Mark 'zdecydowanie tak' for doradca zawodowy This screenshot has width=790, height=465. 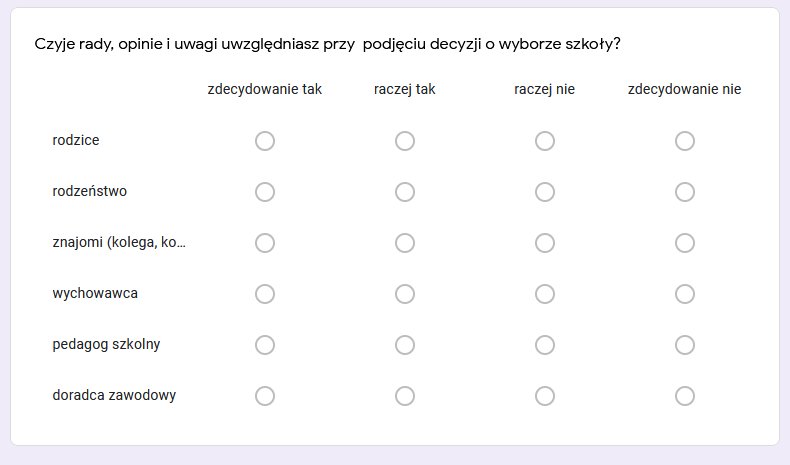point(265,396)
